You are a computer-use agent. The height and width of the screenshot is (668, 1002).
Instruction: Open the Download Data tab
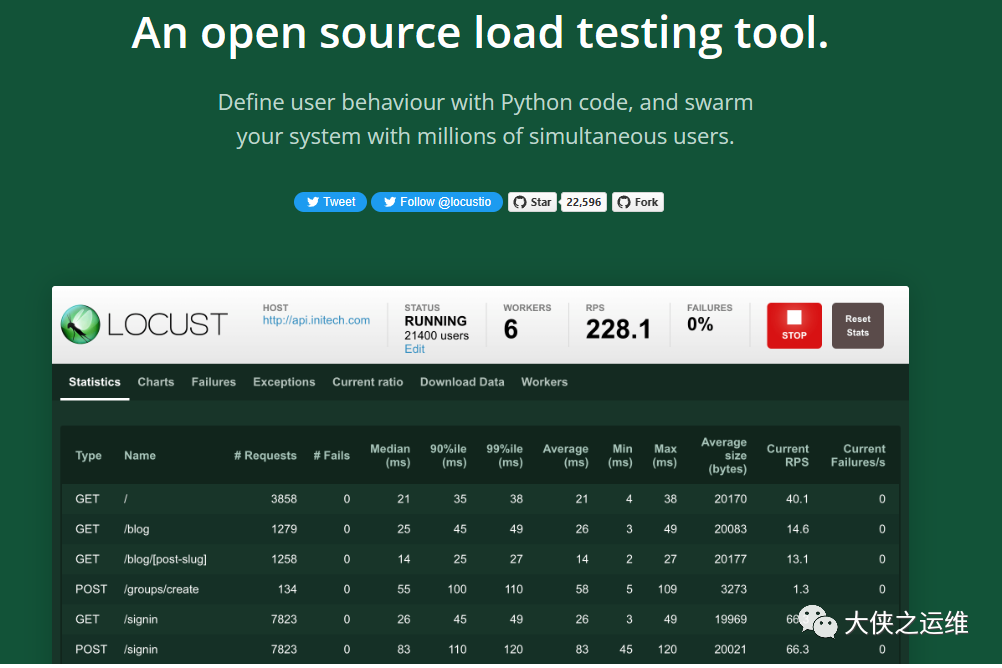click(462, 382)
